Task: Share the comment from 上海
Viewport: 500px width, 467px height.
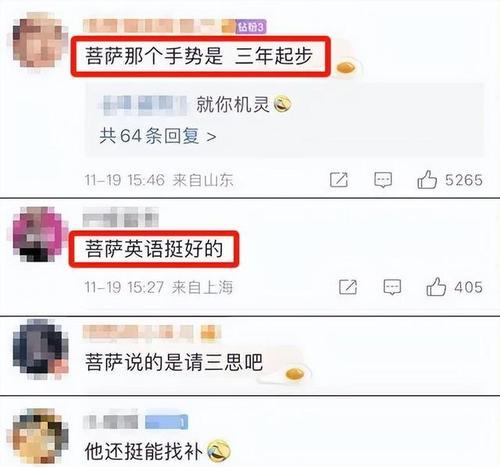Action: 348,287
